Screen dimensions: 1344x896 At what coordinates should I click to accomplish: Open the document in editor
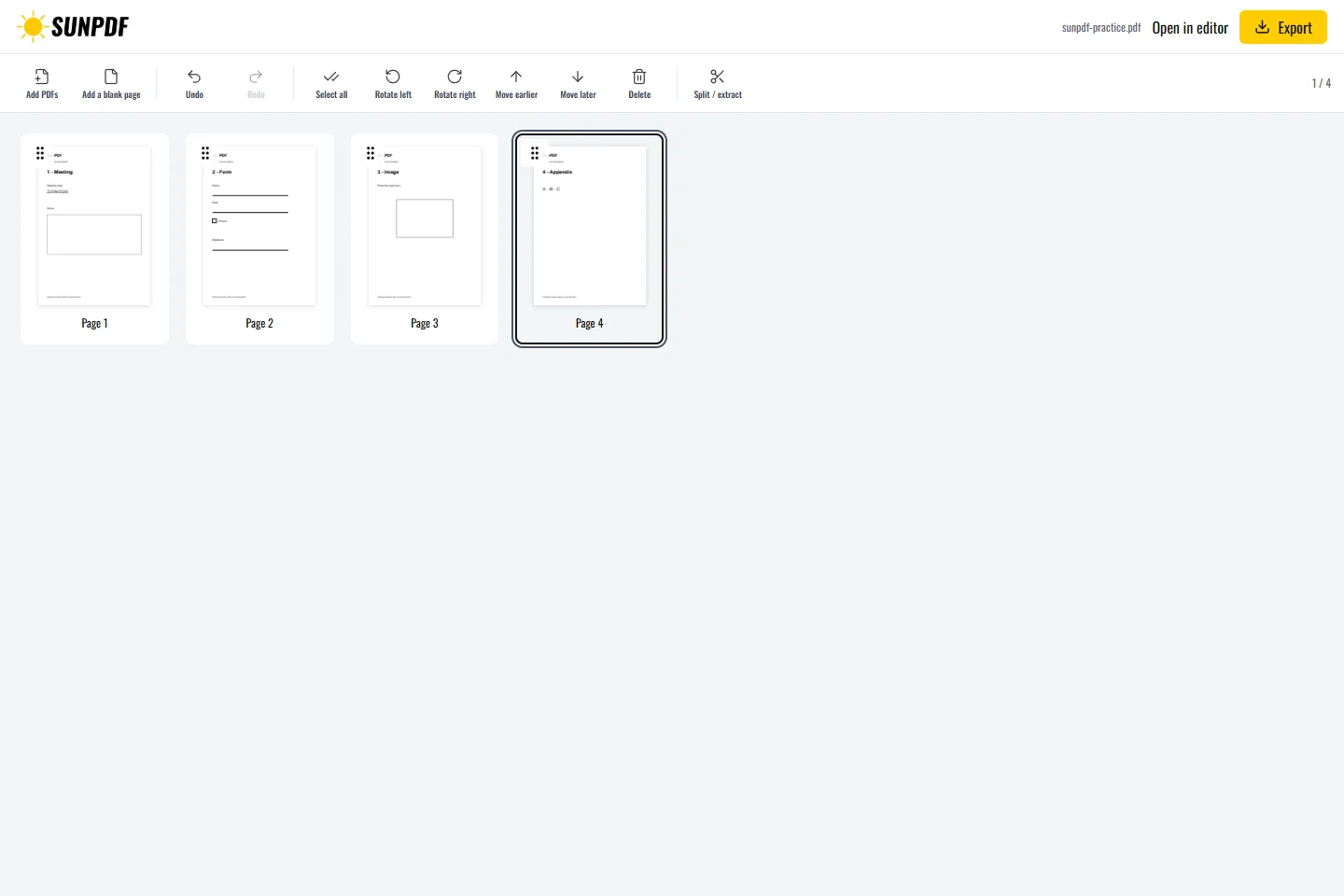[x=1190, y=28]
